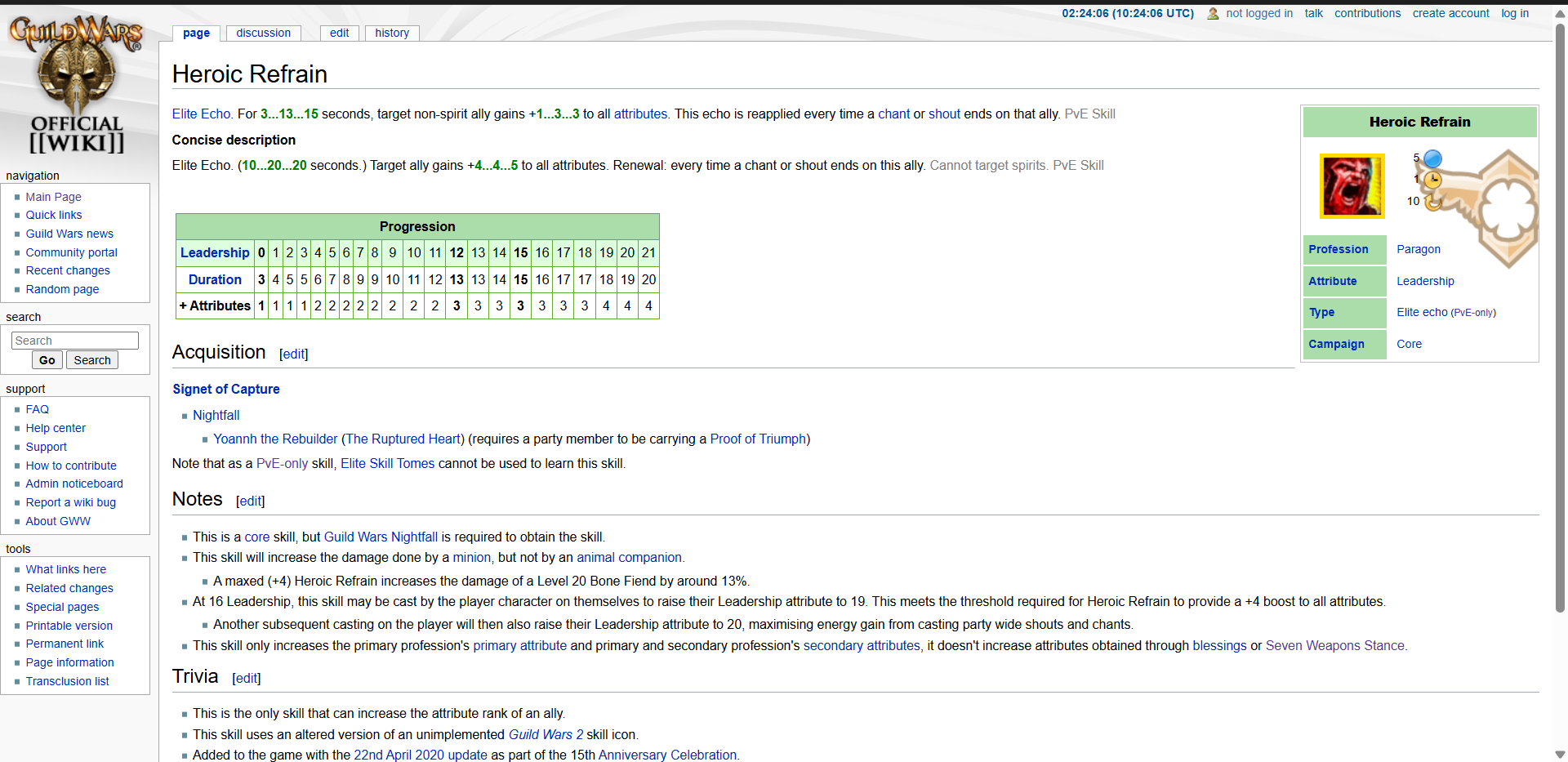
Task: Open Guild Wars Nightfall link in Notes
Action: [381, 537]
